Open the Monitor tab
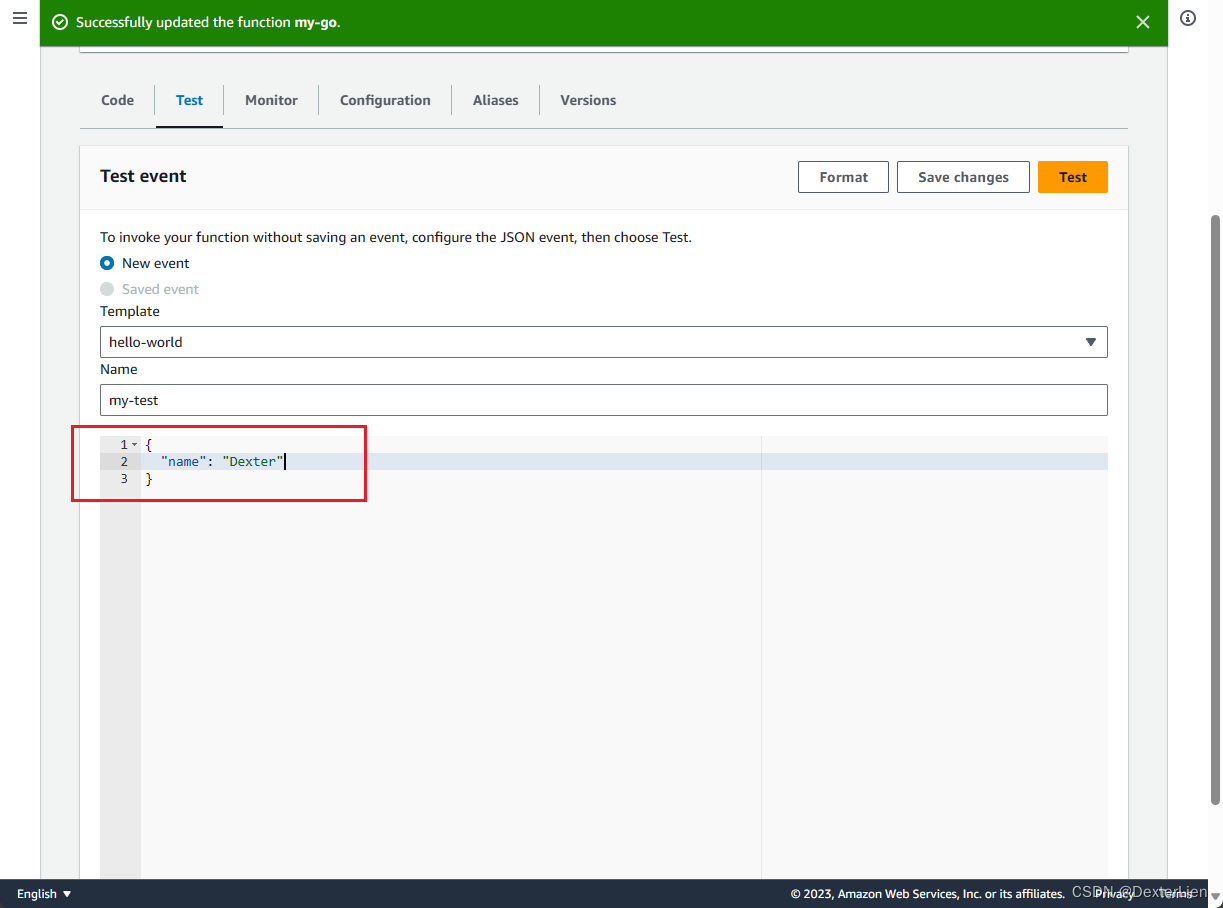Viewport: 1223px width, 908px height. click(271, 100)
